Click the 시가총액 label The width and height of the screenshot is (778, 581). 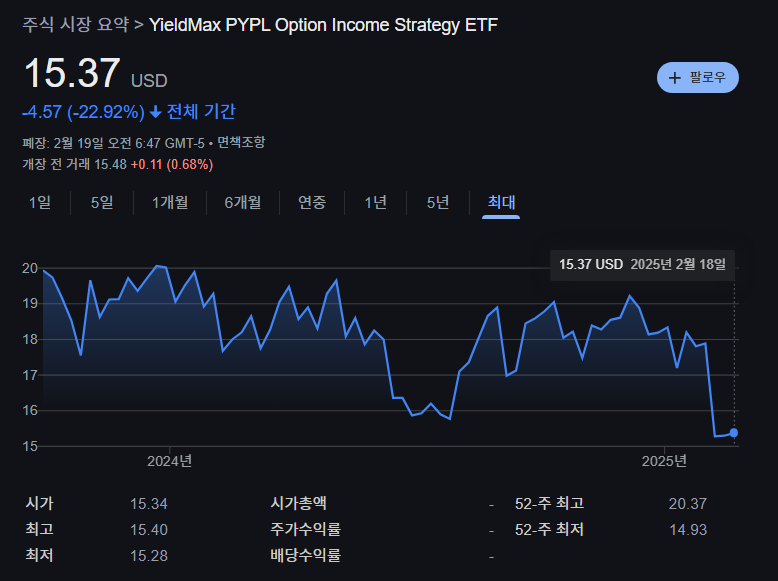[x=298, y=503]
